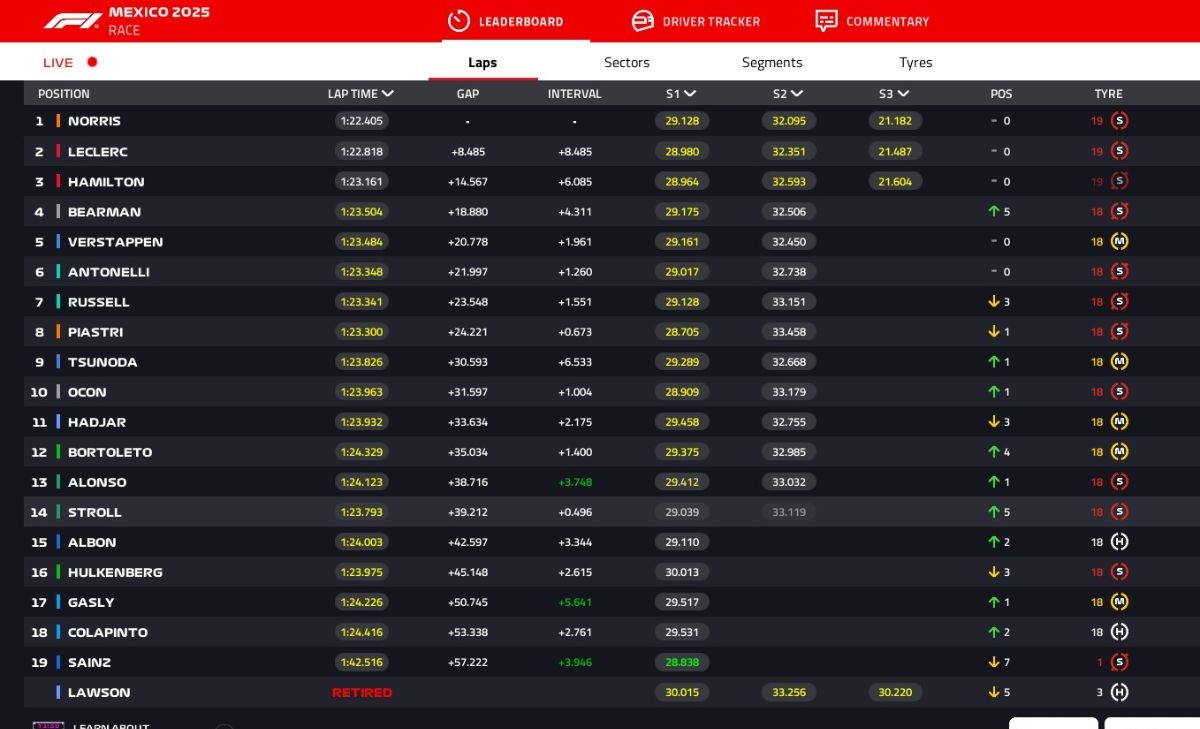This screenshot has width=1200, height=729.
Task: Click Bearman's green position-gain arrow
Action: [x=994, y=212]
